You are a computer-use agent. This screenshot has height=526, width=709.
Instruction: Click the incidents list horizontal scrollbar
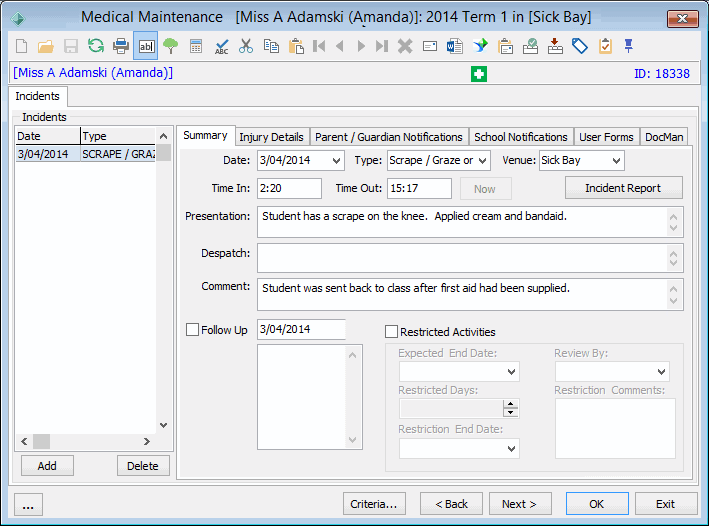click(x=85, y=441)
